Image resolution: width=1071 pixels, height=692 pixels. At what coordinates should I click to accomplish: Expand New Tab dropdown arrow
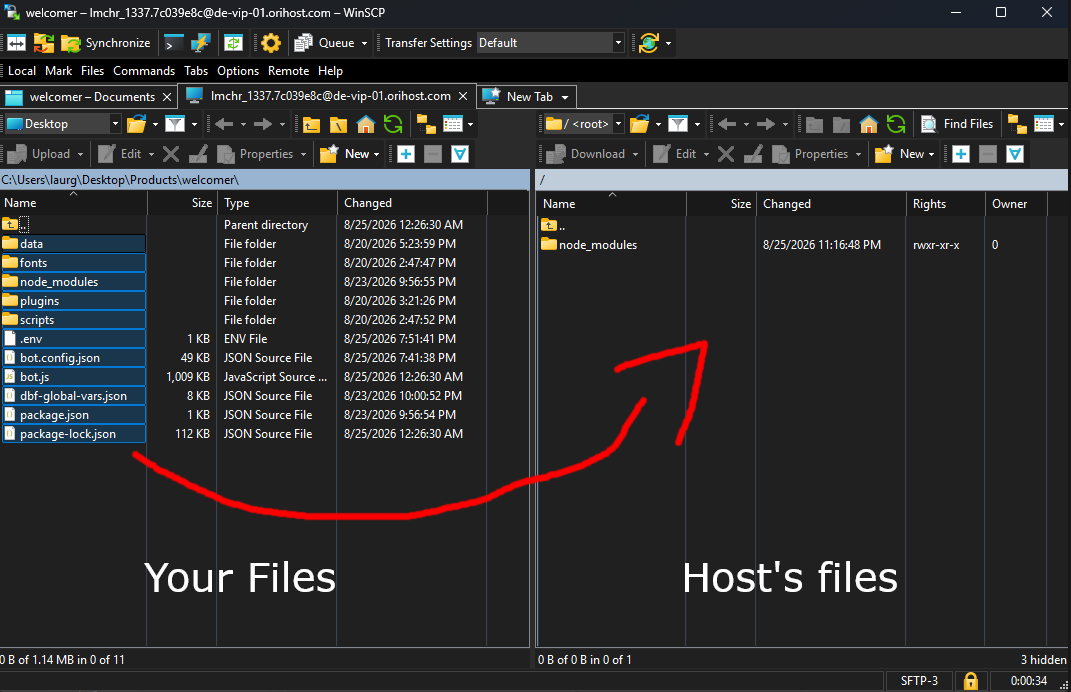point(565,97)
